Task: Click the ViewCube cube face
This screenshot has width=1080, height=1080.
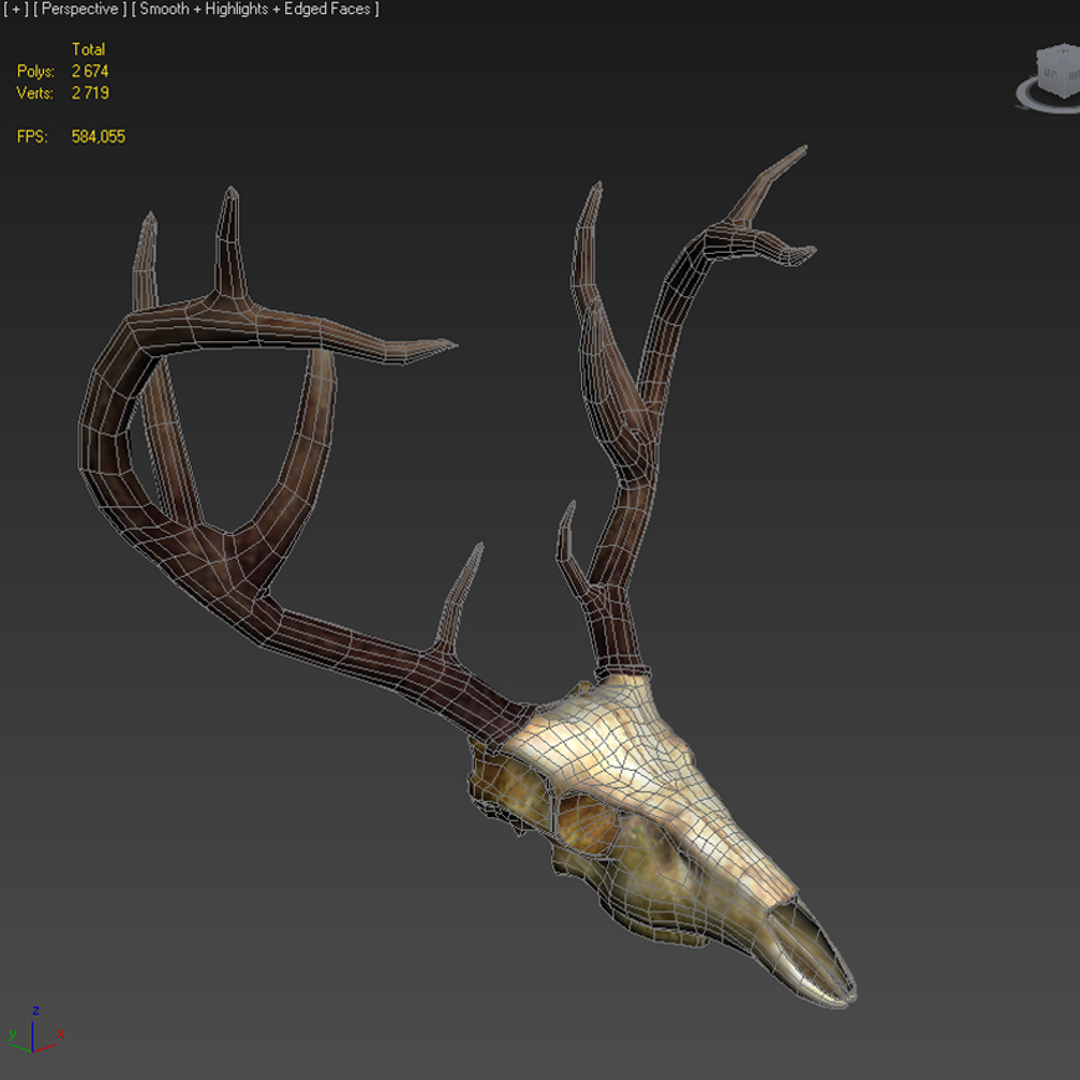Action: [1059, 71]
